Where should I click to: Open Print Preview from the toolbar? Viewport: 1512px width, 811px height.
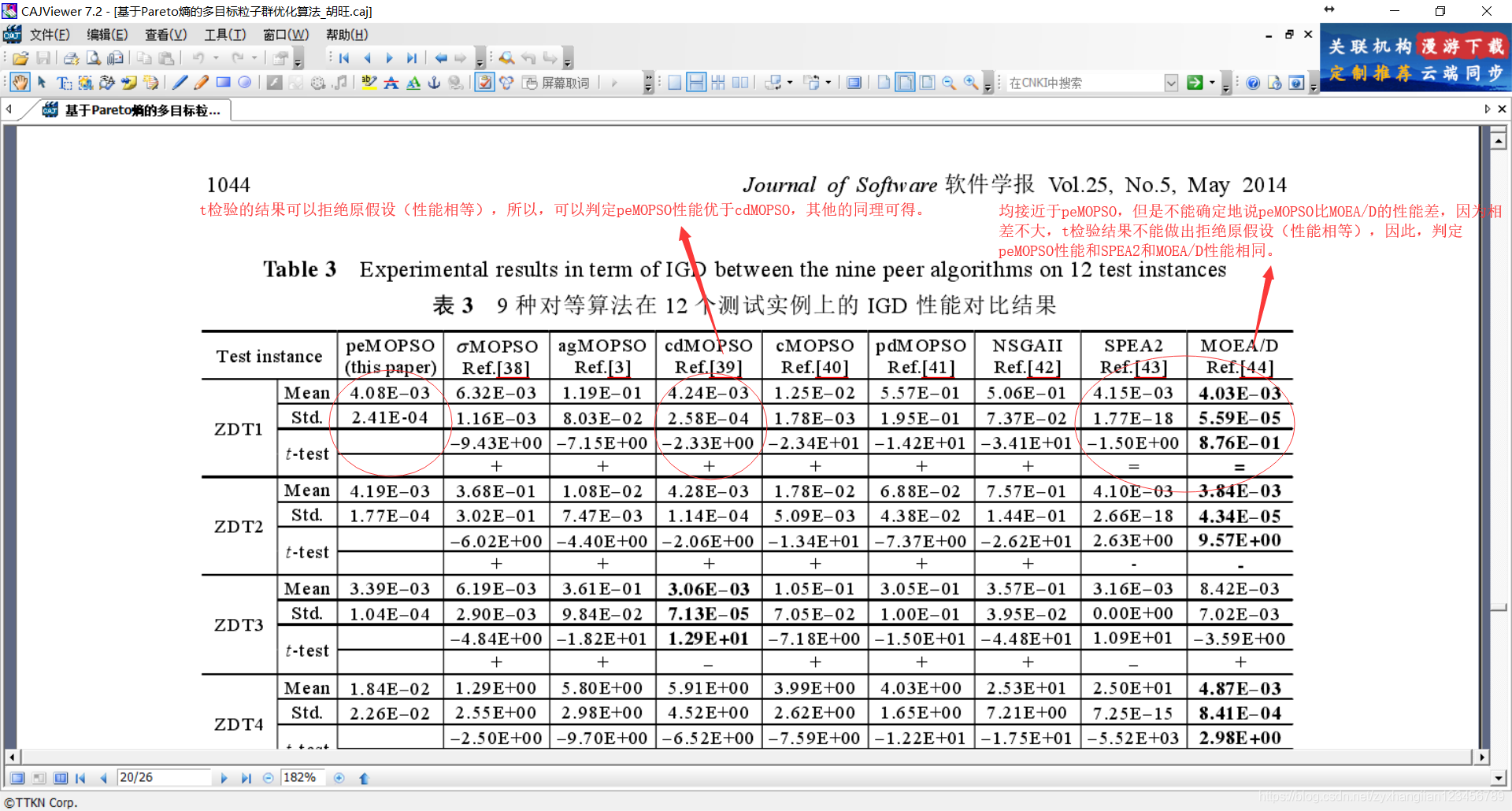tap(94, 58)
